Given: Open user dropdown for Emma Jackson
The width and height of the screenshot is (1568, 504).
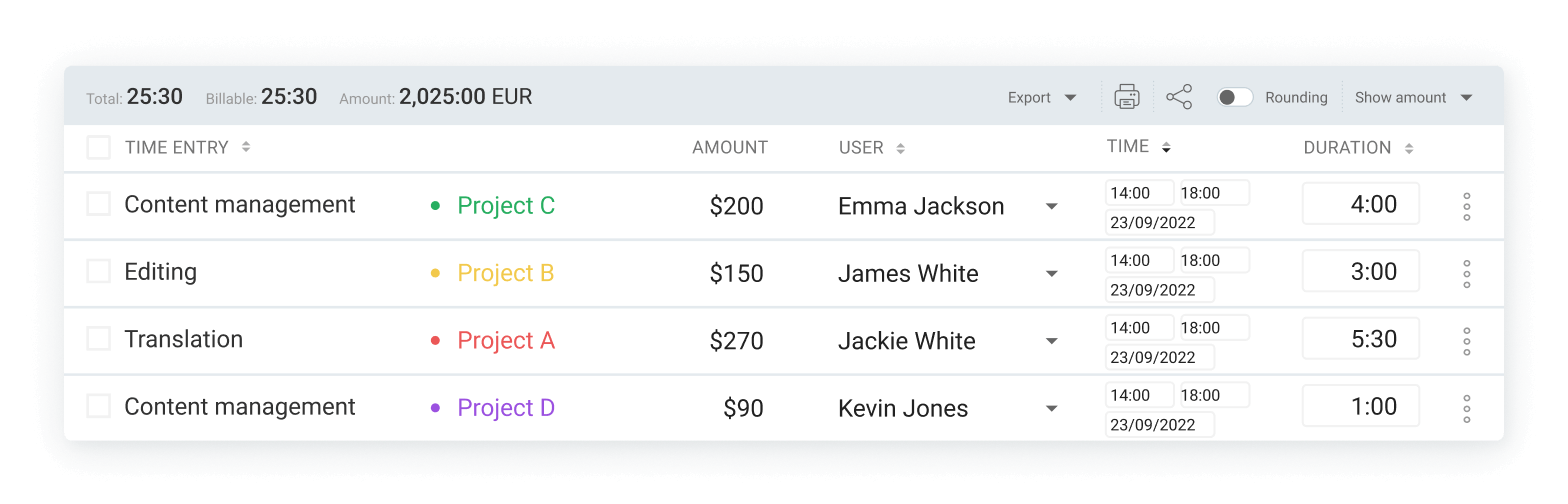Looking at the screenshot, I should point(1051,207).
